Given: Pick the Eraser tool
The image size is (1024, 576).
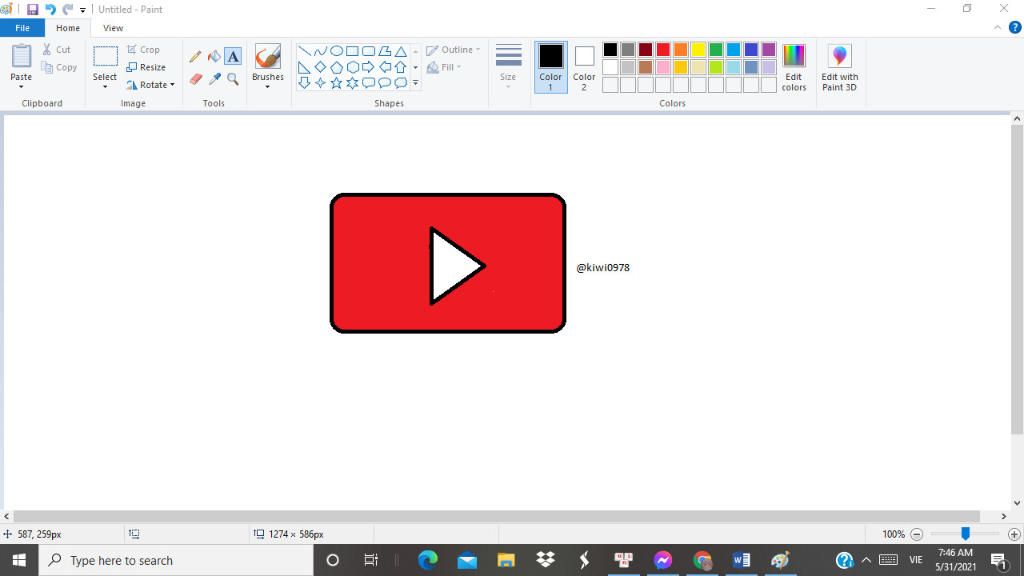Looking at the screenshot, I should pyautogui.click(x=195, y=79).
